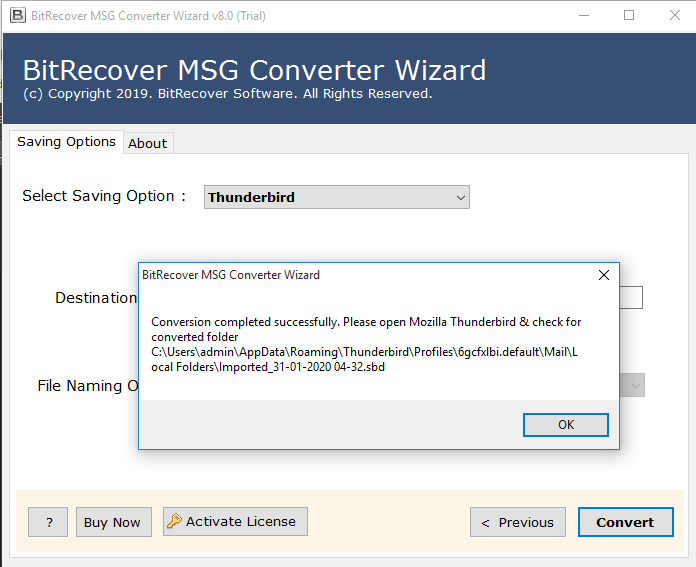Click the key icon on Activate License
This screenshot has height=567, width=696.
pyautogui.click(x=174, y=521)
